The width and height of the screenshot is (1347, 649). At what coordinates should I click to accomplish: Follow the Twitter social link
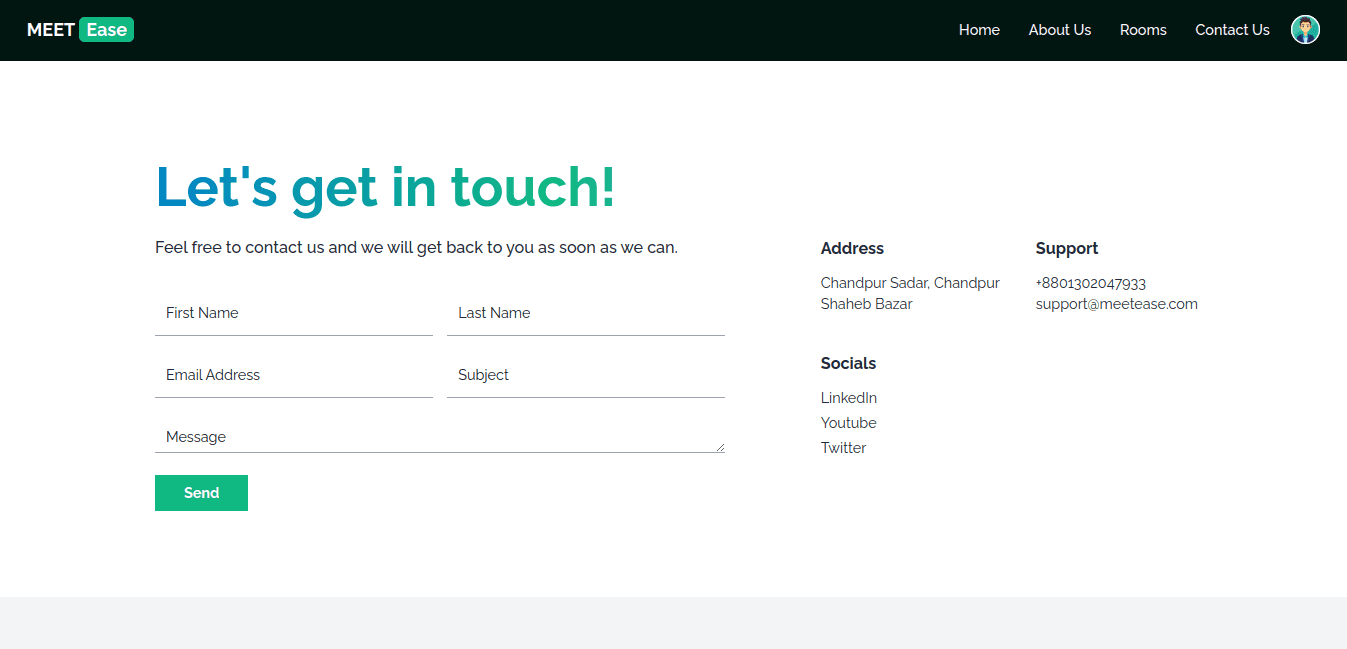pos(843,448)
